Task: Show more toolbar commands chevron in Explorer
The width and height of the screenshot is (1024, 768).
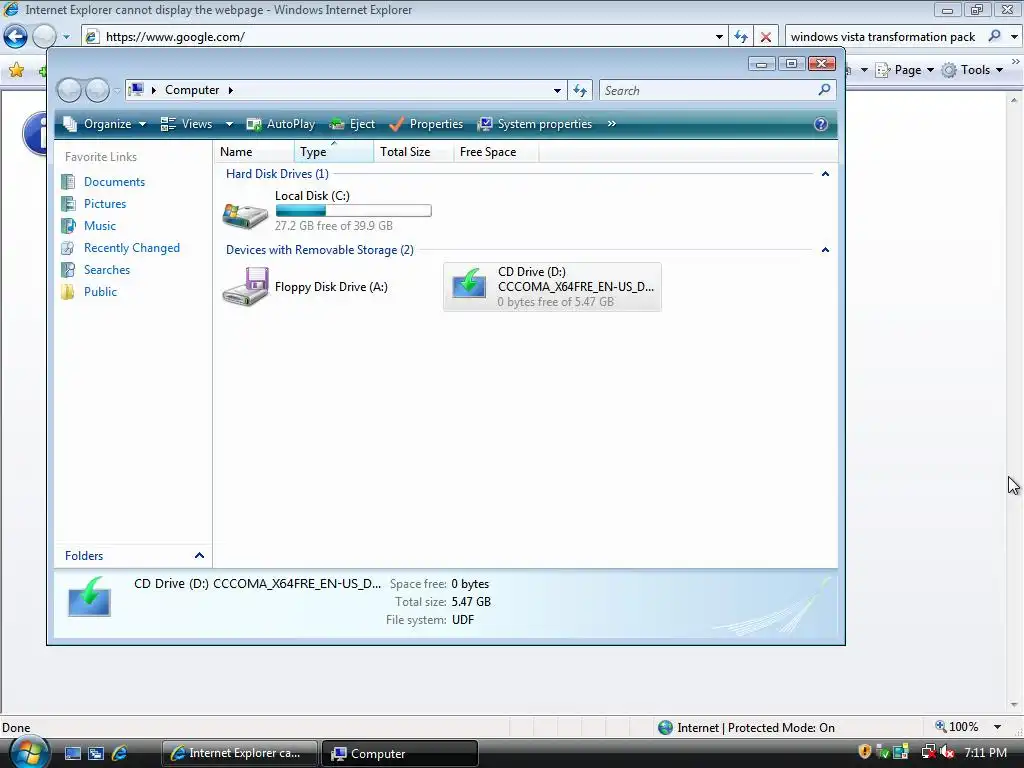Action: [611, 124]
